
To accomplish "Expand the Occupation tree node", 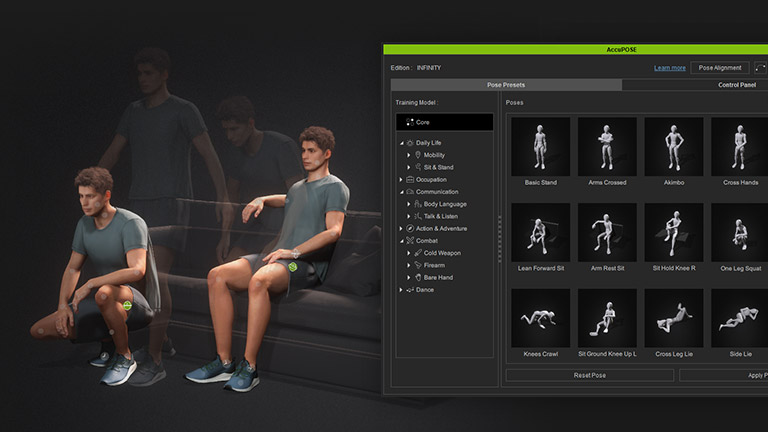I will tap(401, 180).
